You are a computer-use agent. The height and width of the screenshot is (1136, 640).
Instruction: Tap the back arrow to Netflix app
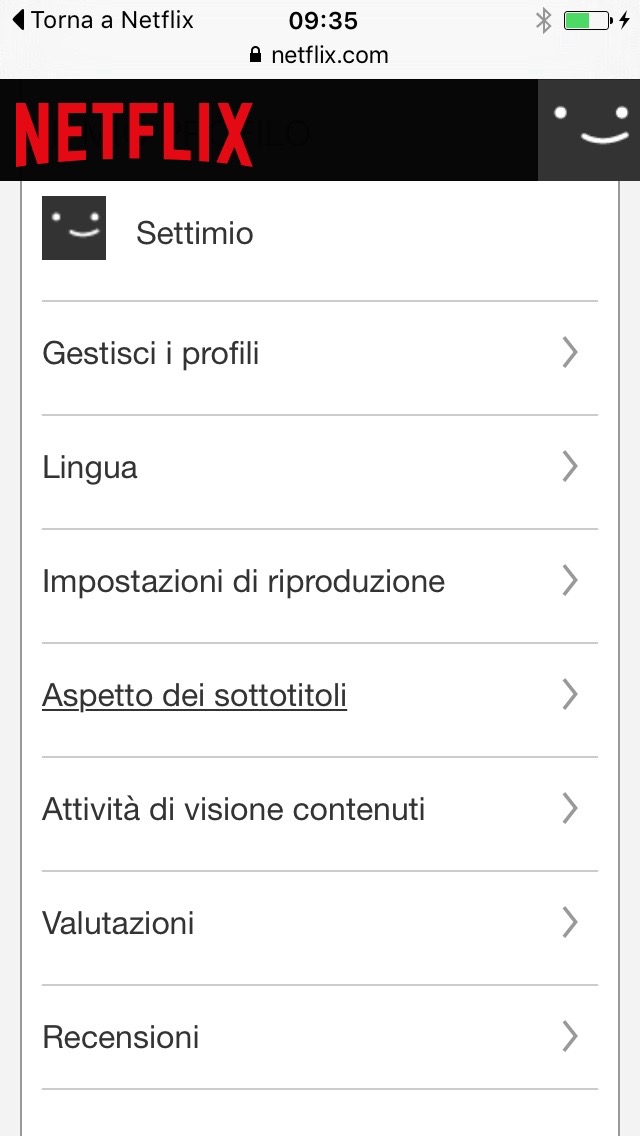[x=17, y=20]
